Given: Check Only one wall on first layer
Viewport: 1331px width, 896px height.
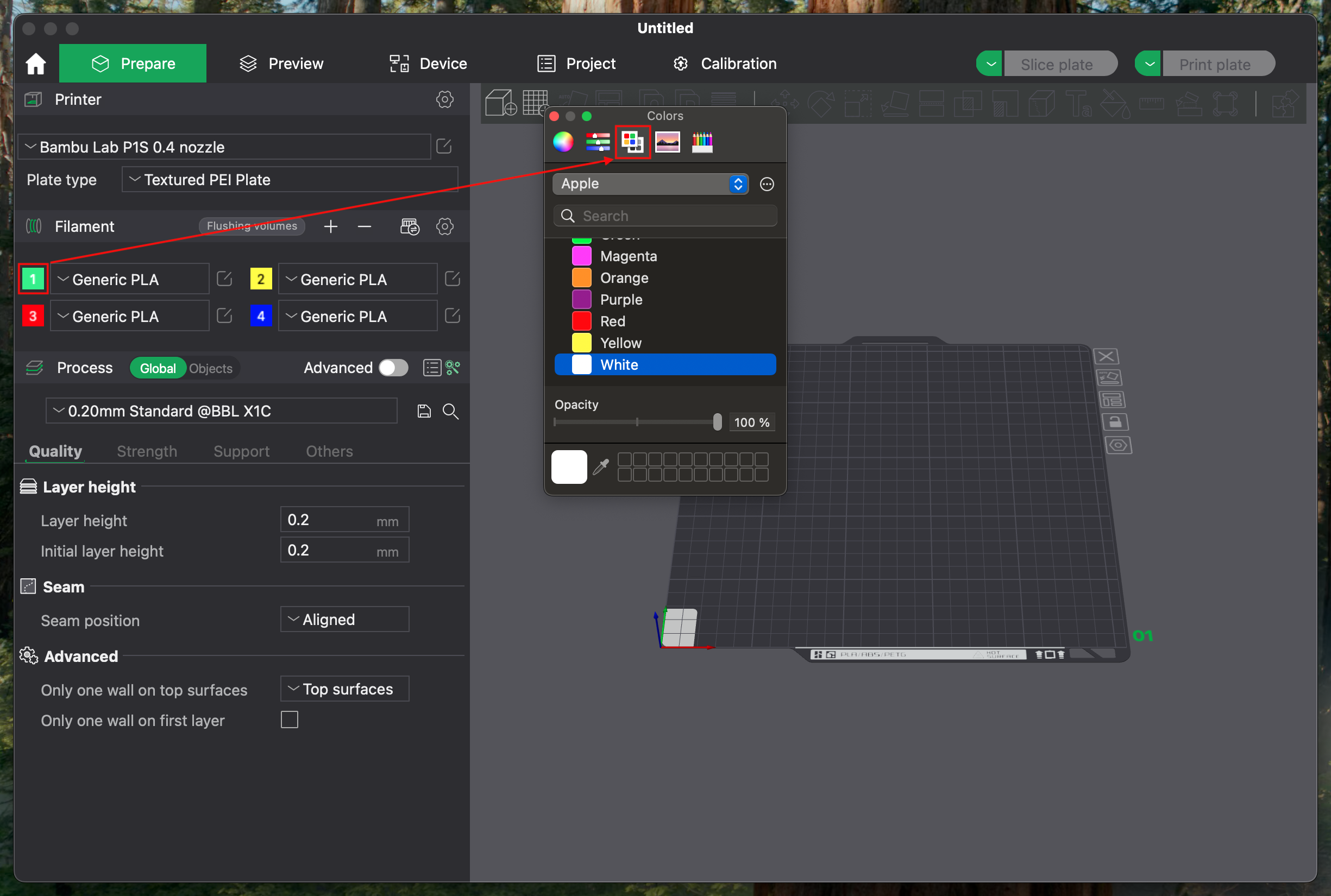Looking at the screenshot, I should 290,720.
